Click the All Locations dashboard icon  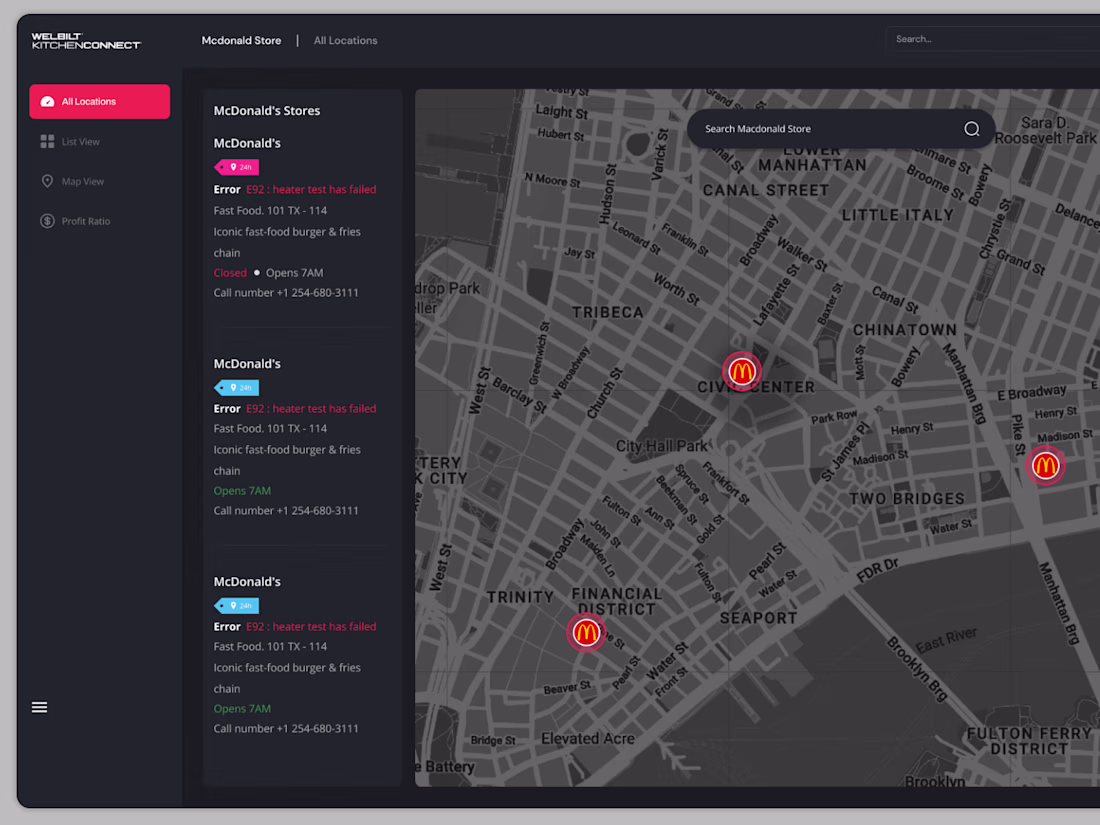point(47,102)
